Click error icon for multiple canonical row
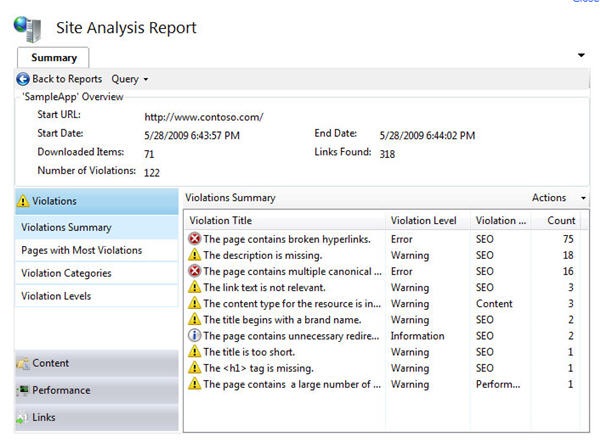 pos(194,271)
